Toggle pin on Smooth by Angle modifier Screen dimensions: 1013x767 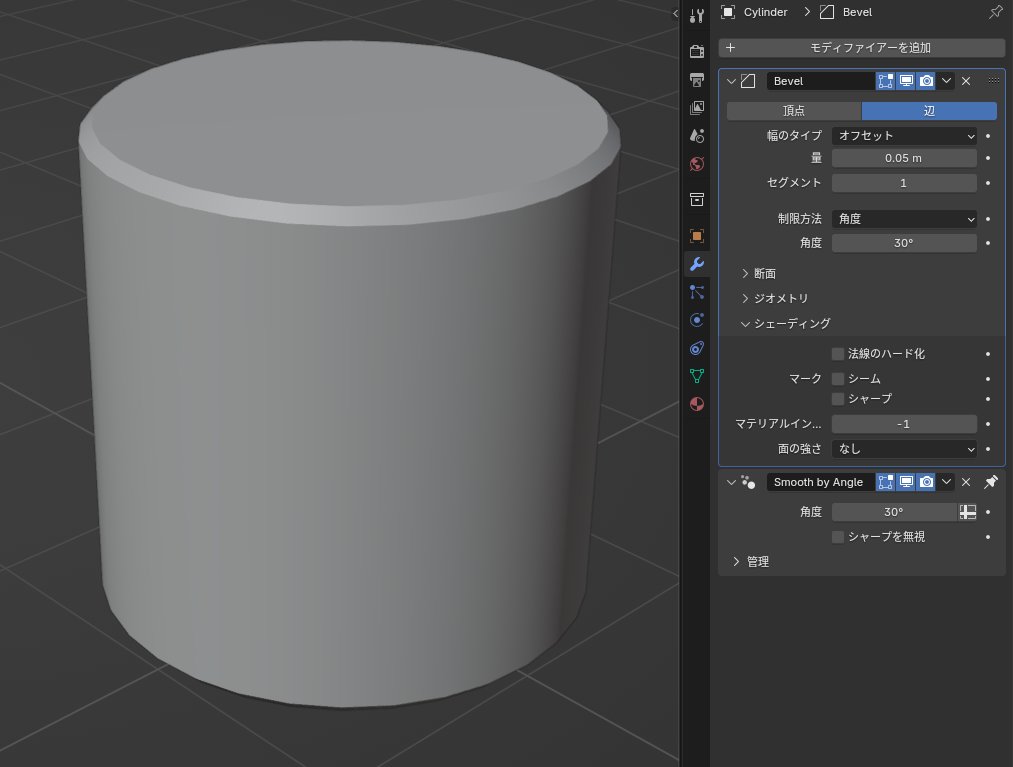pyautogui.click(x=991, y=482)
